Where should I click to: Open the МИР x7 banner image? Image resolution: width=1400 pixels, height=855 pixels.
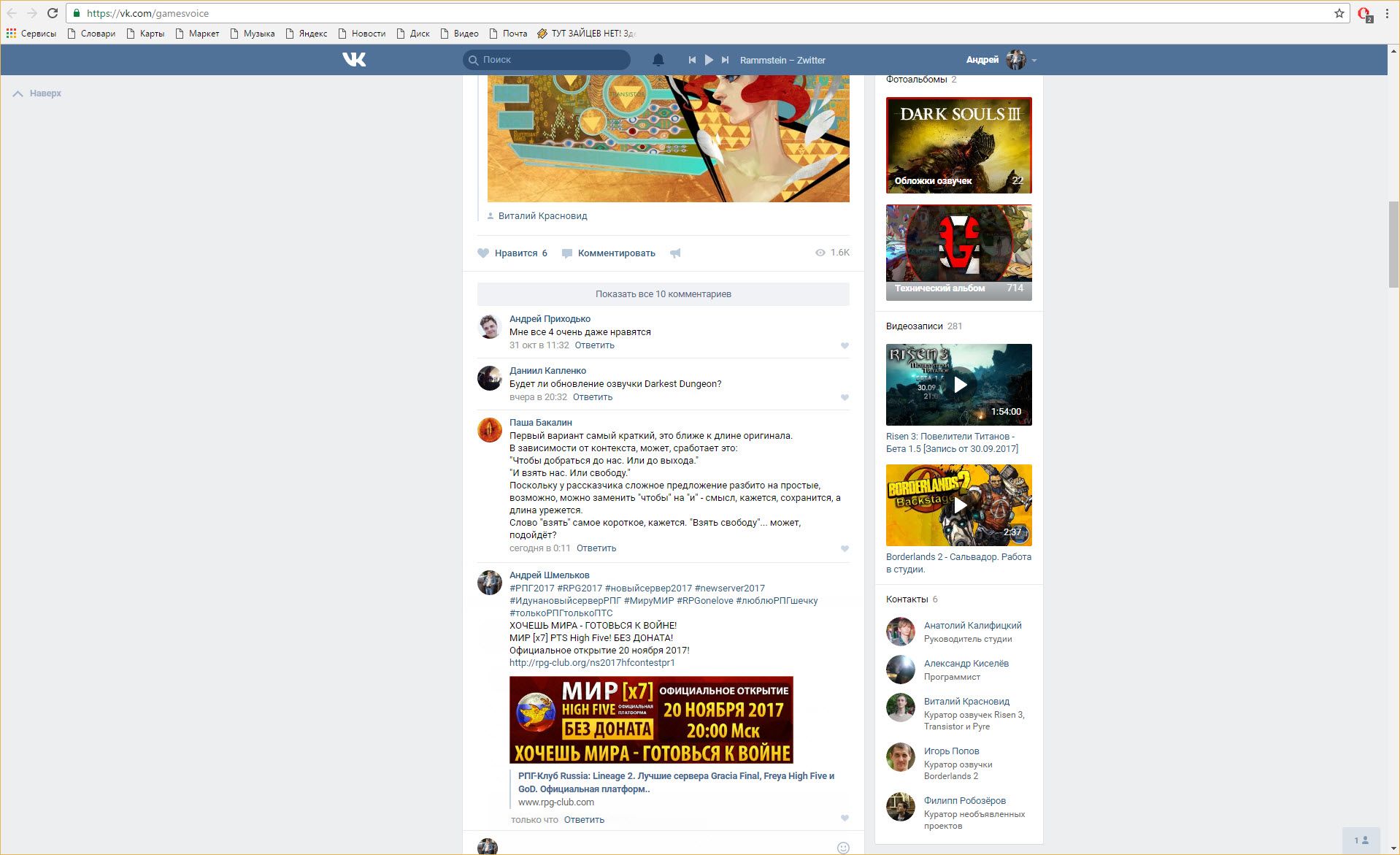coord(651,720)
